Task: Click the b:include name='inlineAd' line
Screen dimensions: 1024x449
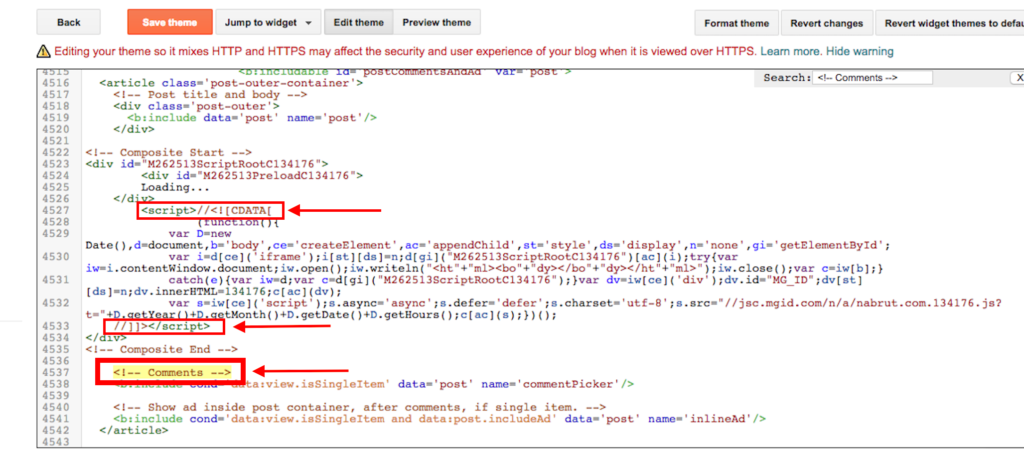Action: coord(439,419)
